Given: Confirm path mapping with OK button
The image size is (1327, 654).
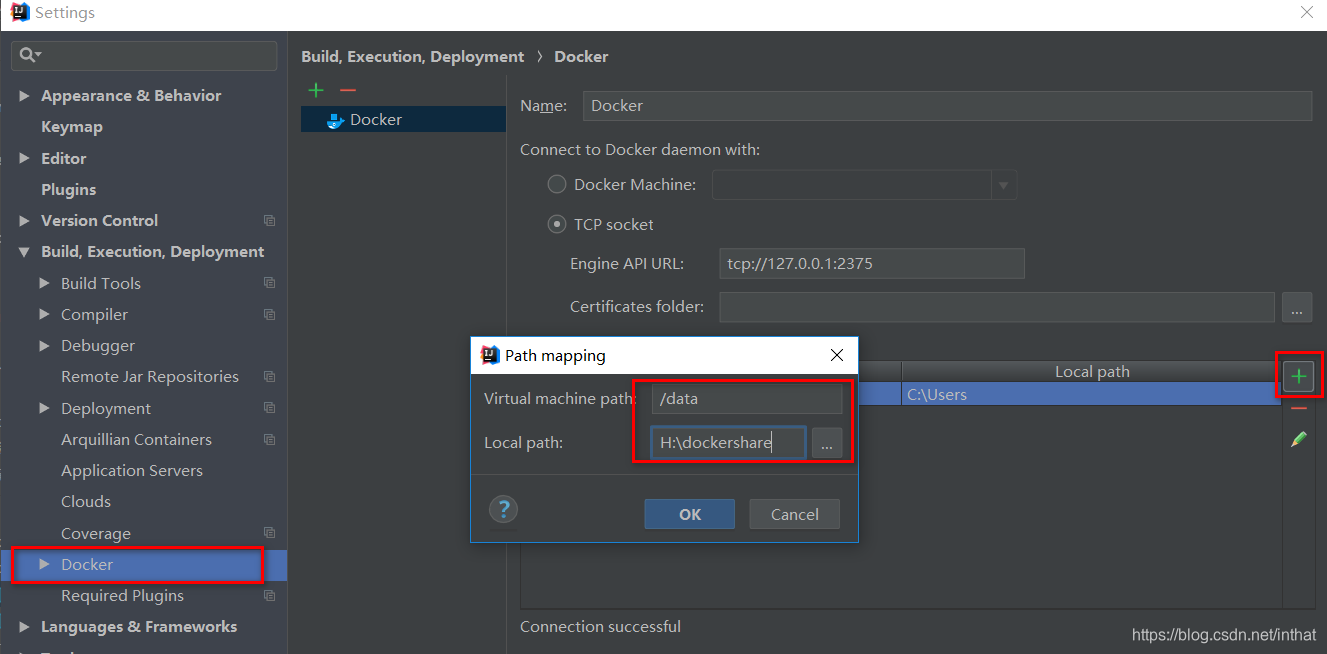Looking at the screenshot, I should [x=690, y=514].
